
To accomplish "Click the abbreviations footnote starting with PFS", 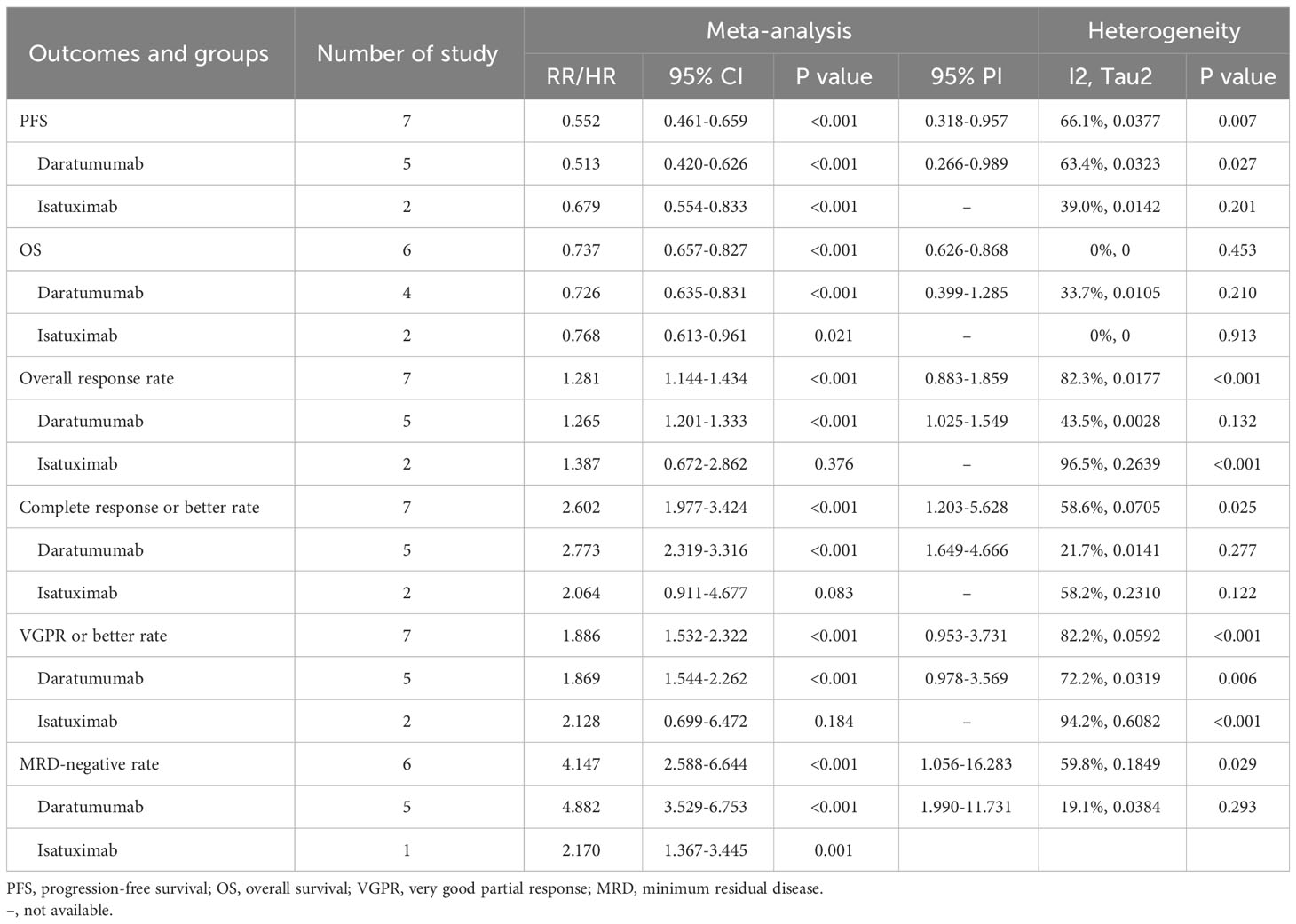I will (x=415, y=888).
